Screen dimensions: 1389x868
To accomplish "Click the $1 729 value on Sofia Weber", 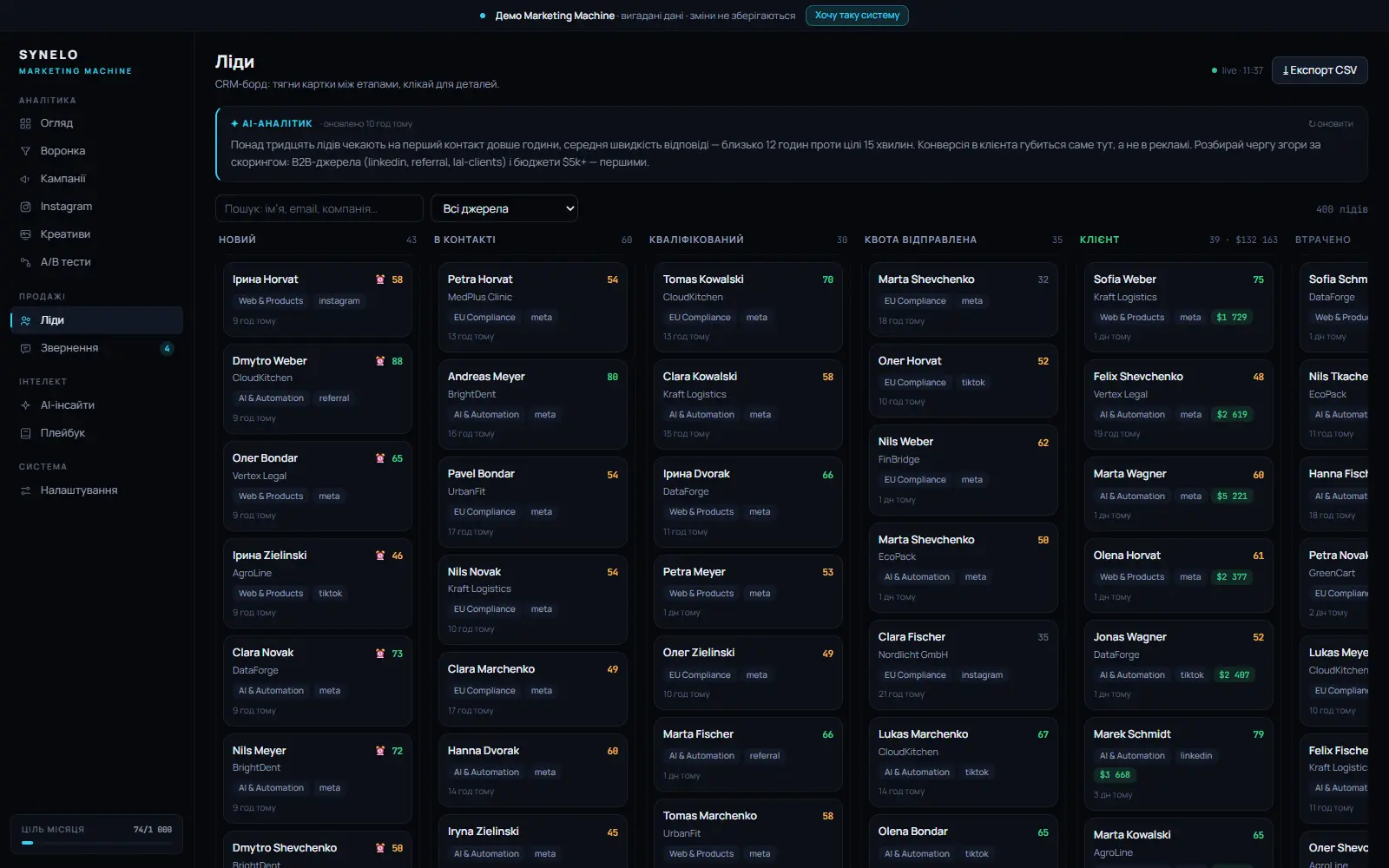I will click(x=1231, y=318).
